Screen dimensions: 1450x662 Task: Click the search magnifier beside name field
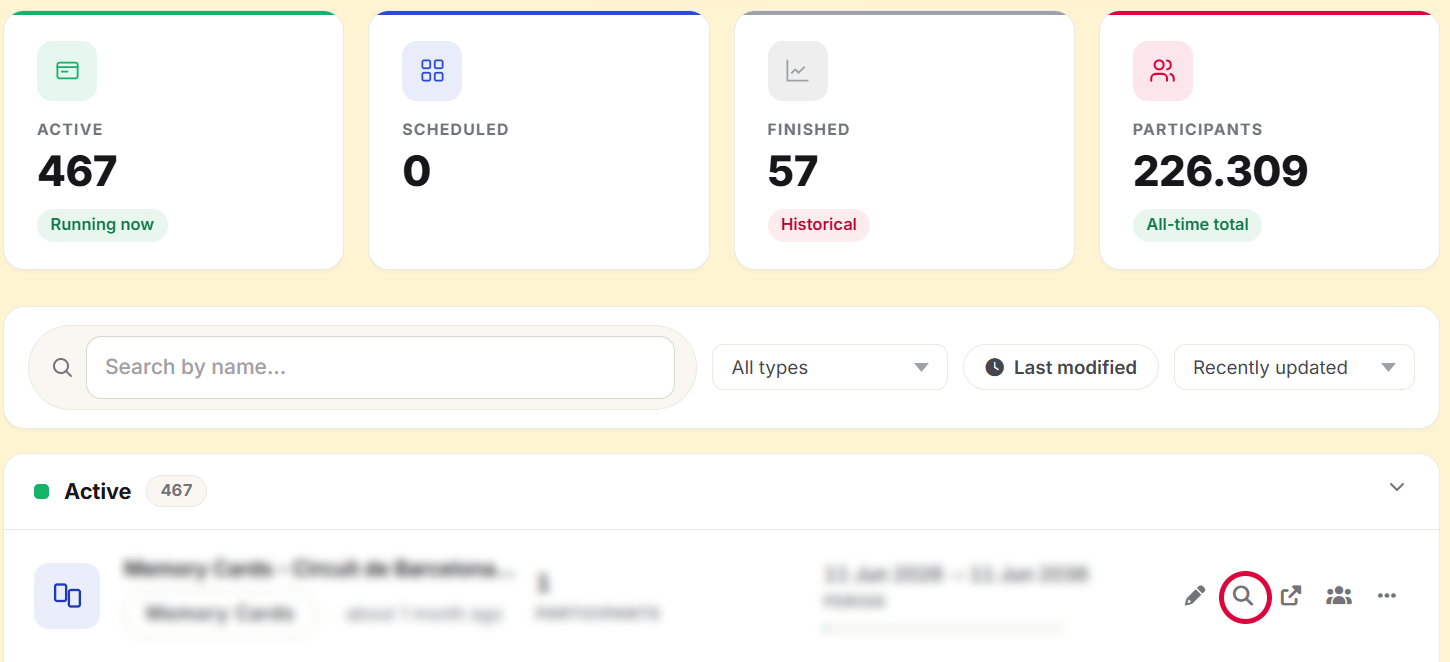tap(62, 368)
